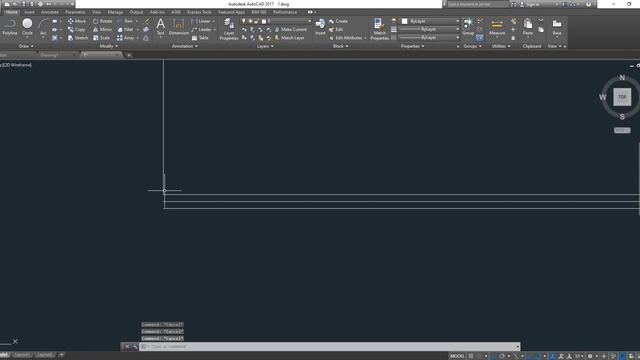The height and width of the screenshot is (360, 640).
Task: Click the command line input field
Action: 329,347
